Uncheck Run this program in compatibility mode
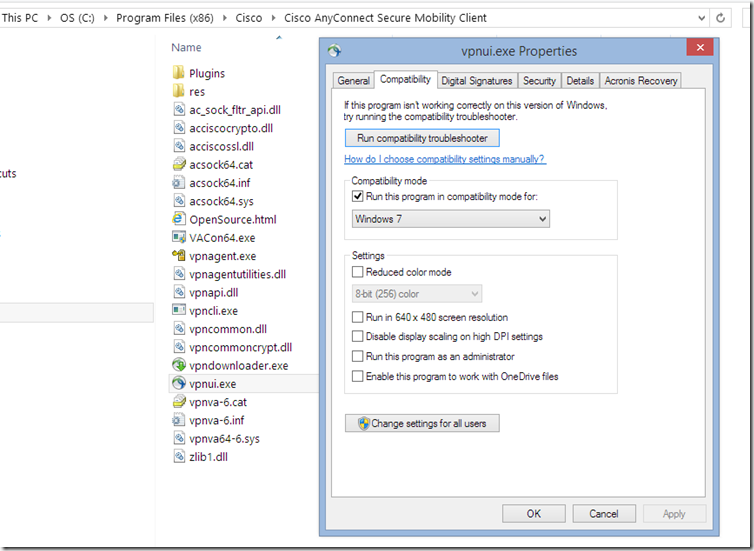Screen dimensions: 754x551 357,196
